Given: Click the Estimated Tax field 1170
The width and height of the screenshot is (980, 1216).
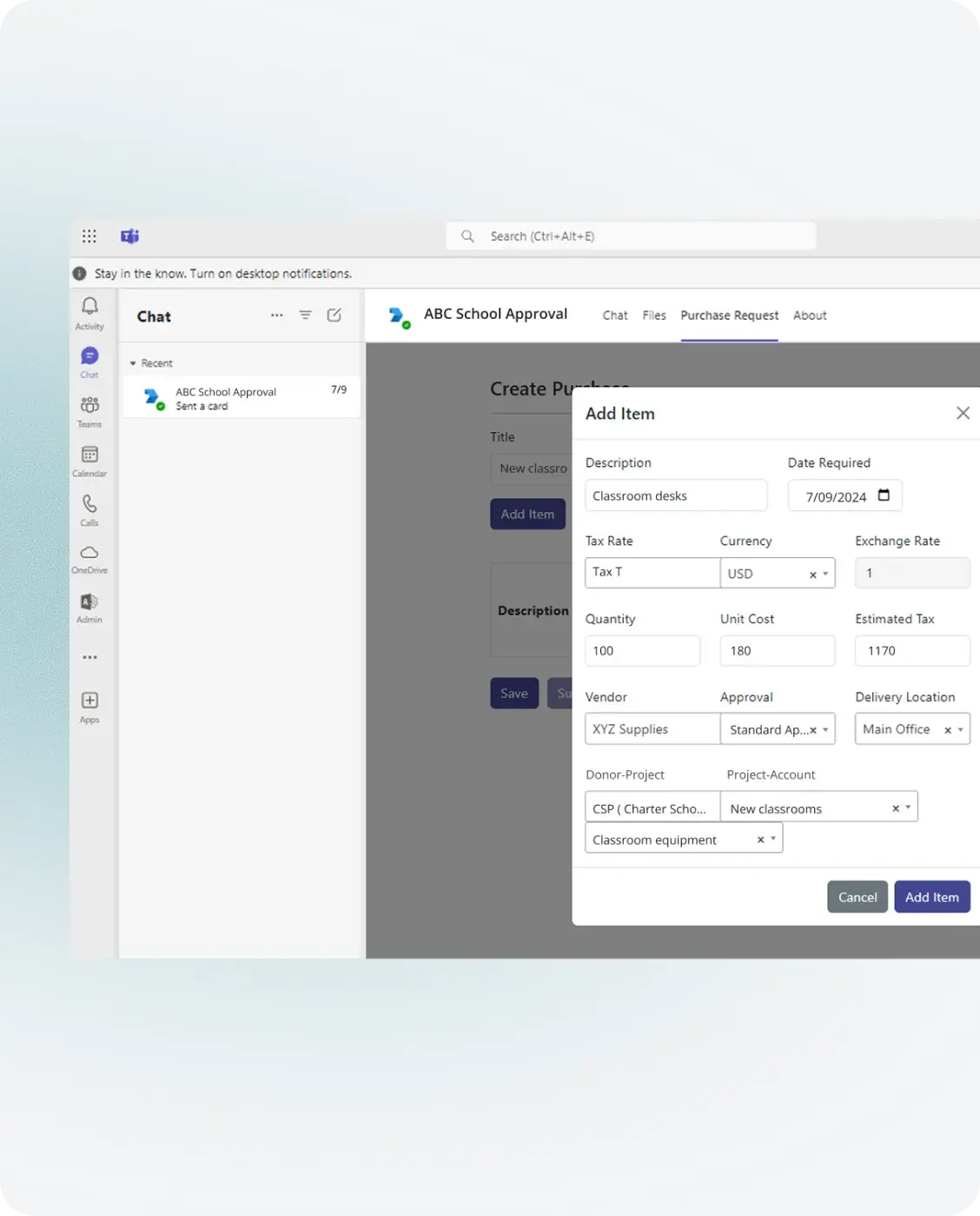Looking at the screenshot, I should [x=912, y=651].
